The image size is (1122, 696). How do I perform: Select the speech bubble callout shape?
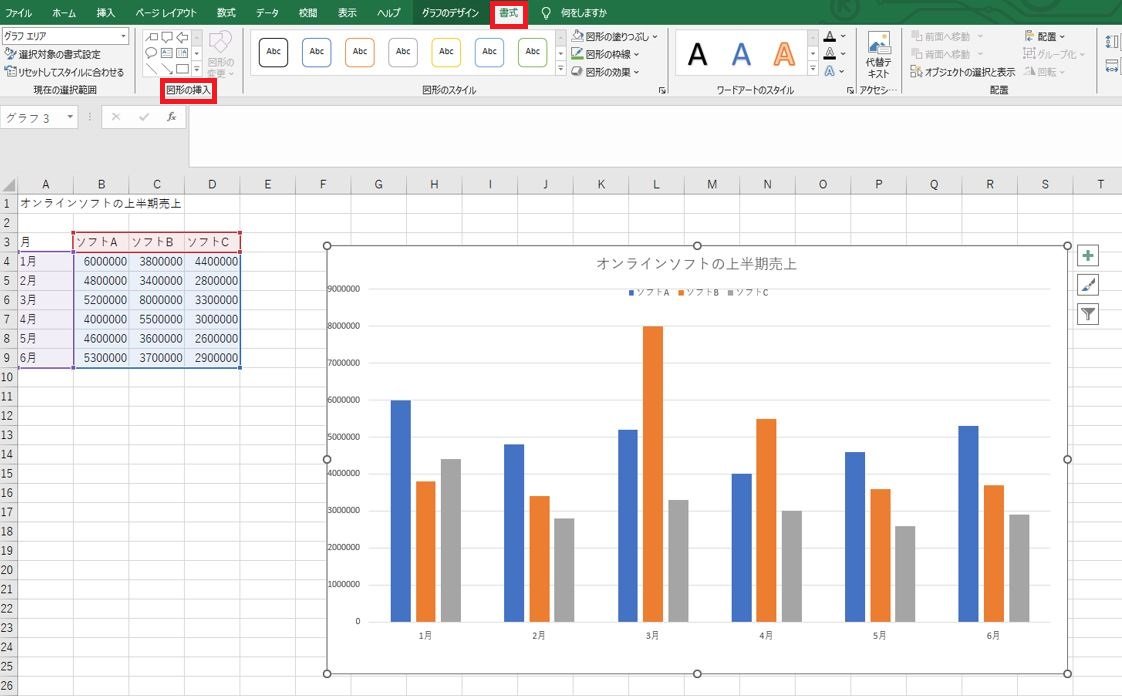coord(167,37)
